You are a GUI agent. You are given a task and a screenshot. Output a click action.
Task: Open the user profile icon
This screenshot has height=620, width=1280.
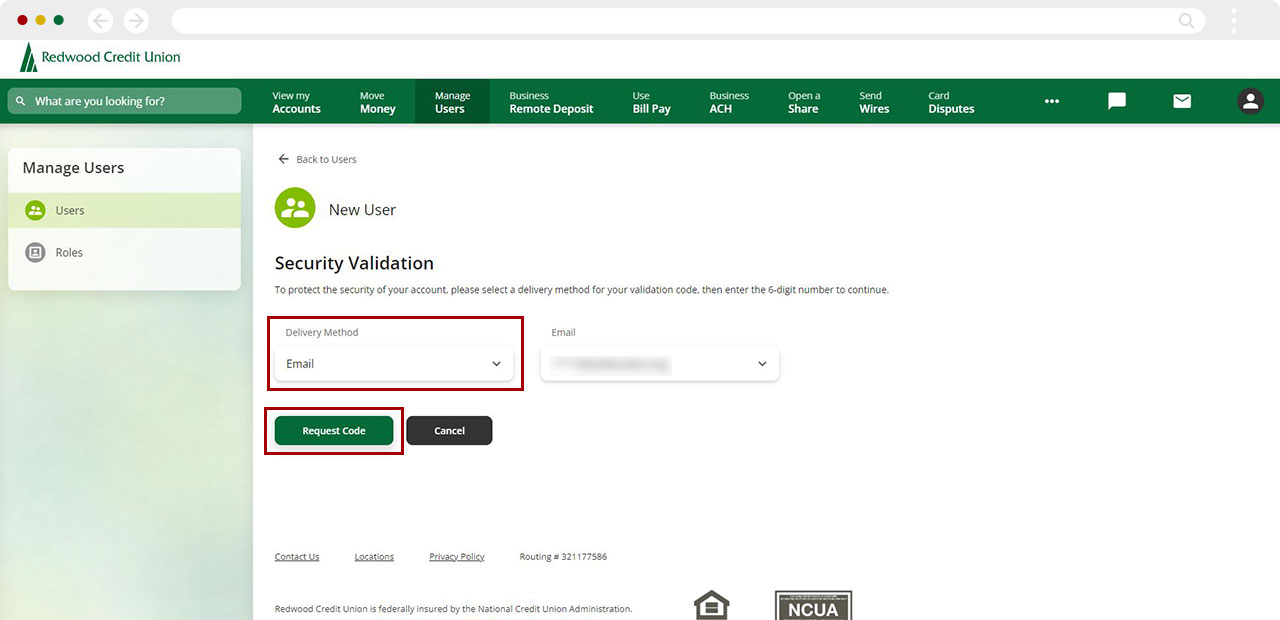[x=1250, y=101]
